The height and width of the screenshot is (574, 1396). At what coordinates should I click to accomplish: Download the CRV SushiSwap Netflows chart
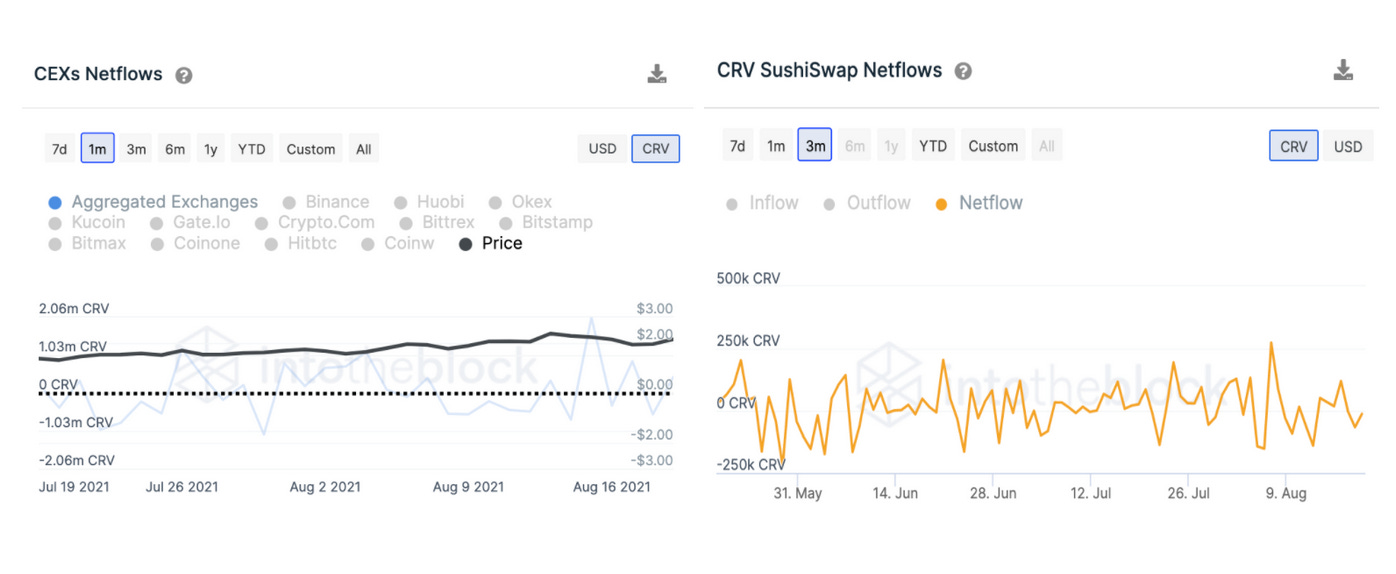click(x=1343, y=70)
